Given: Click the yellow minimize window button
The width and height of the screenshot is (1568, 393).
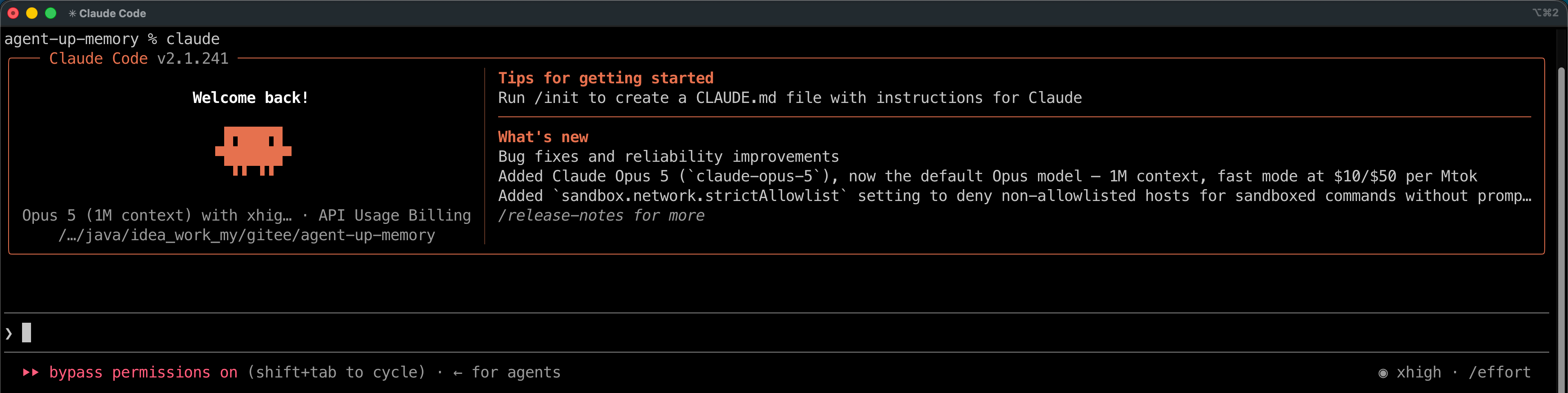Looking at the screenshot, I should (32, 13).
